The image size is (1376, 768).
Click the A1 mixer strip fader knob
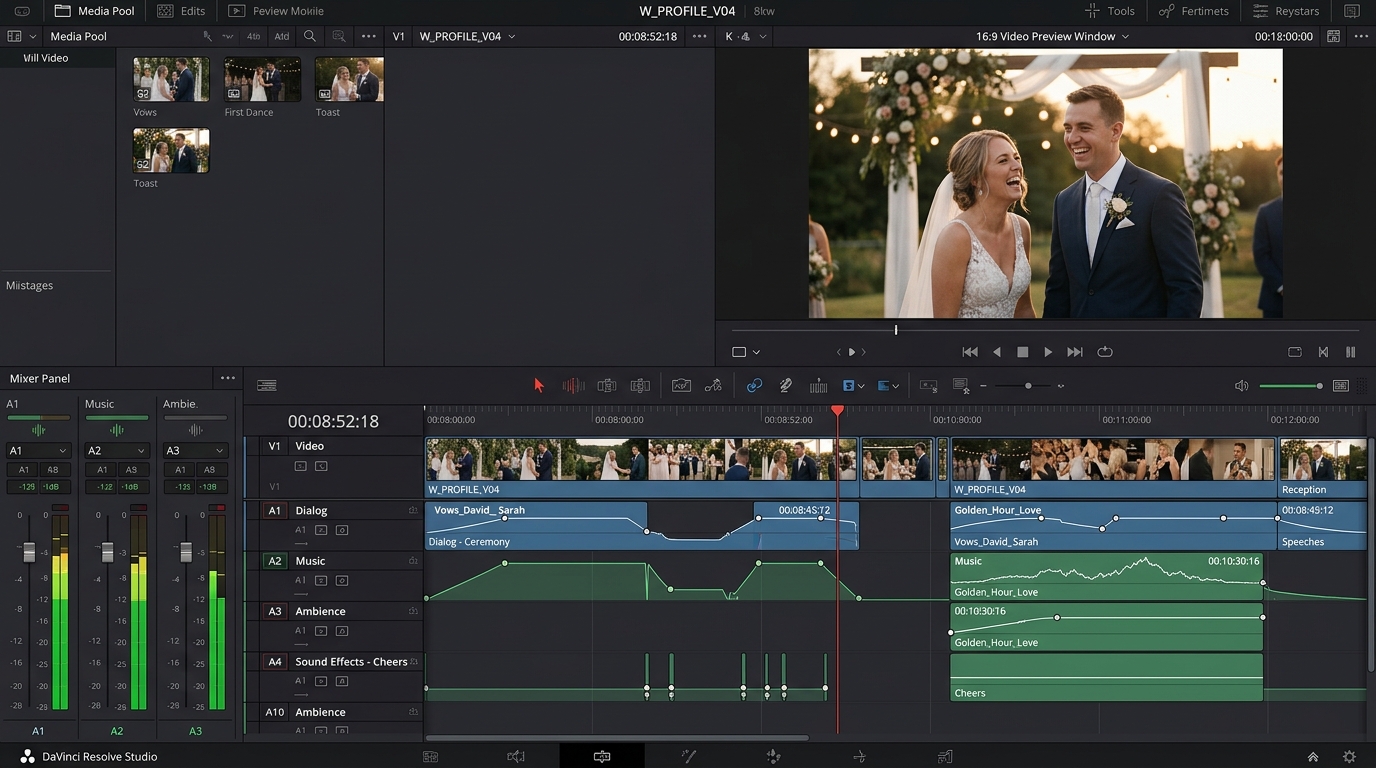(29, 552)
